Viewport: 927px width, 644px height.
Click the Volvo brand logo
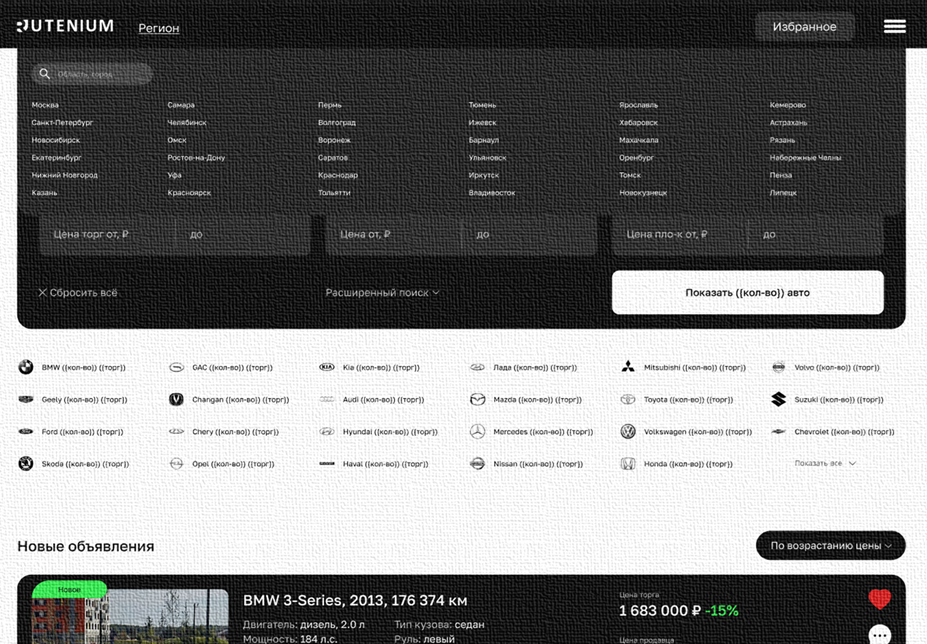coord(779,367)
